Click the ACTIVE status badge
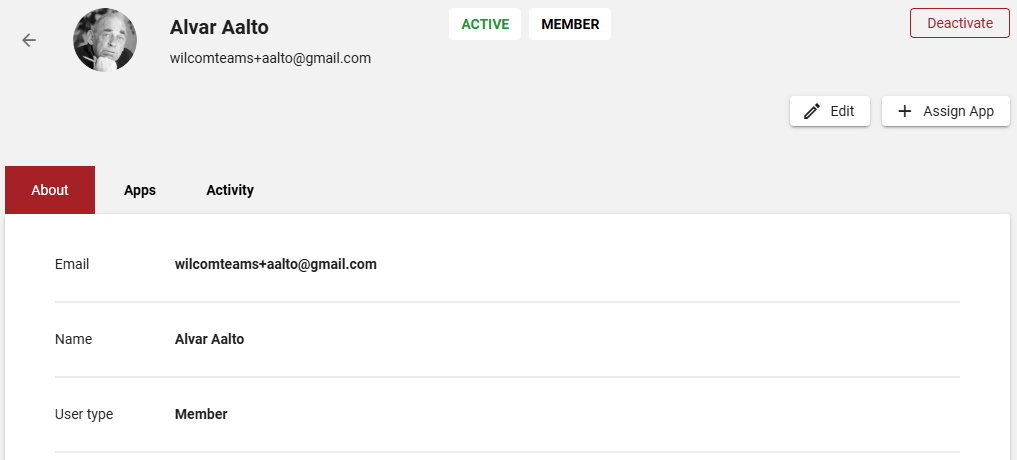 pyautogui.click(x=485, y=24)
